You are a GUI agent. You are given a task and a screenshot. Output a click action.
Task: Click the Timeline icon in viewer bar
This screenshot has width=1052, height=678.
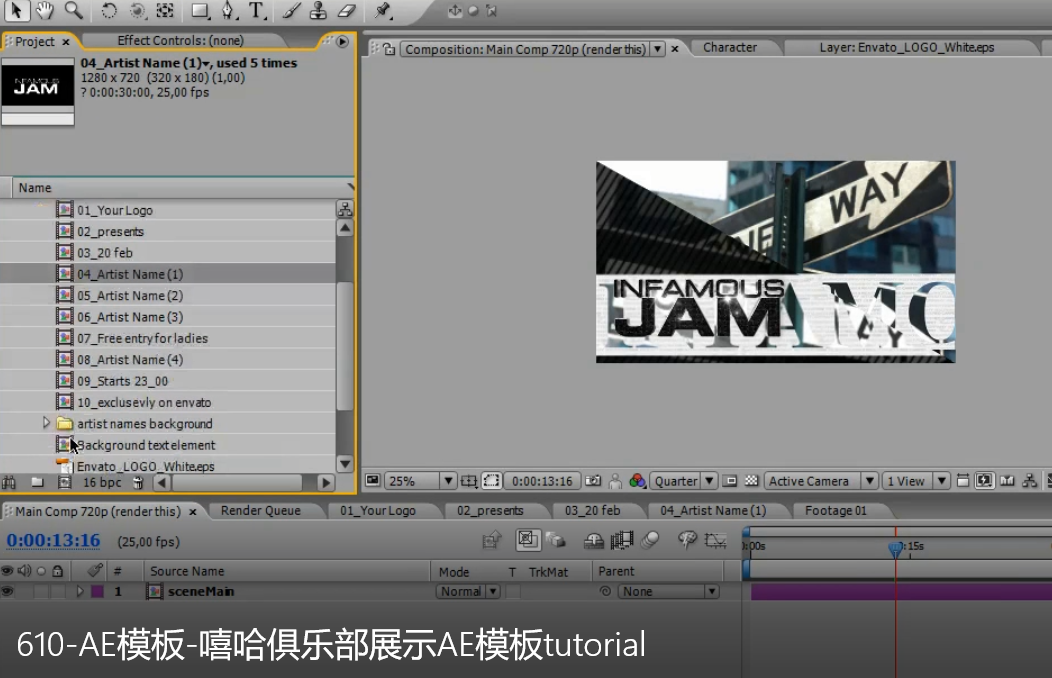point(1007,481)
